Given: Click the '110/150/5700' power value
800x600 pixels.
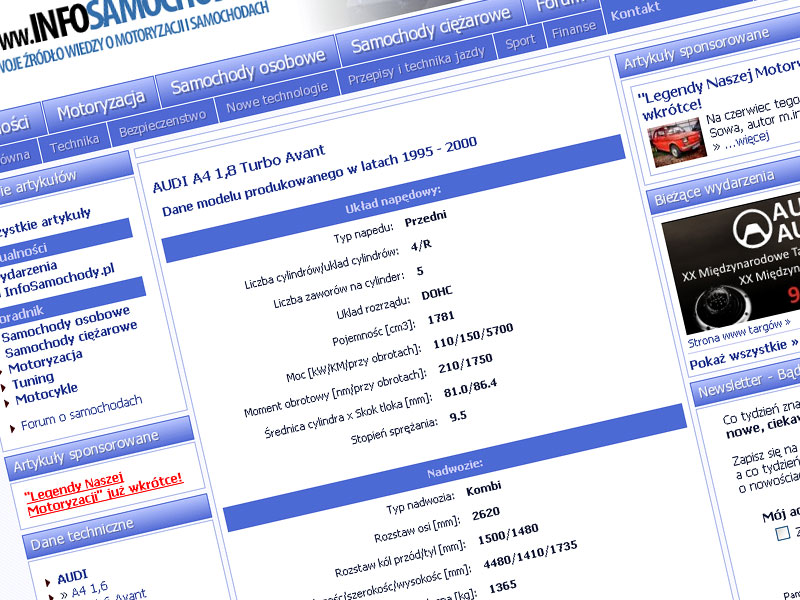Looking at the screenshot, I should pos(473,336).
